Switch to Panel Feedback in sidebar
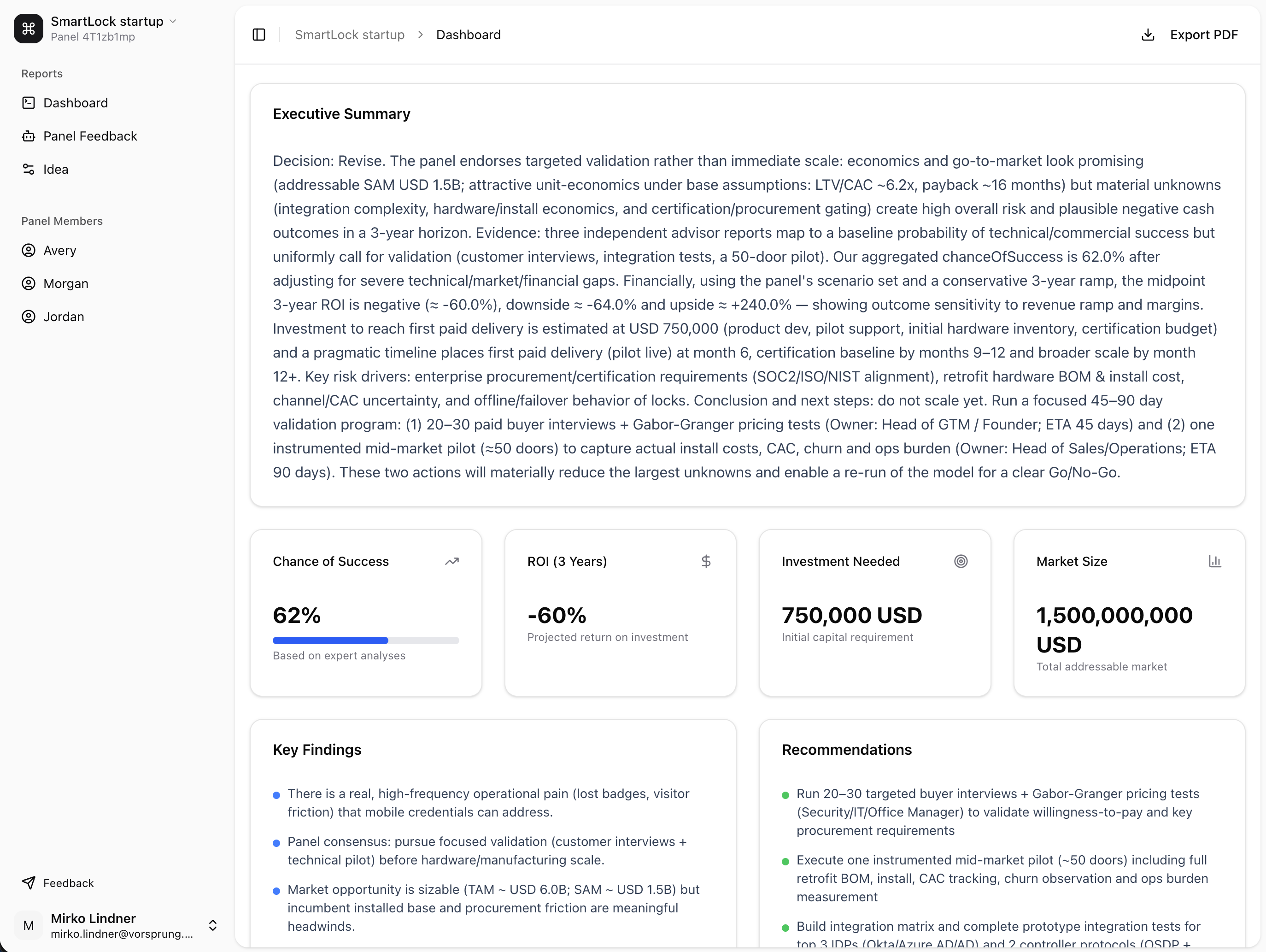 coord(90,135)
